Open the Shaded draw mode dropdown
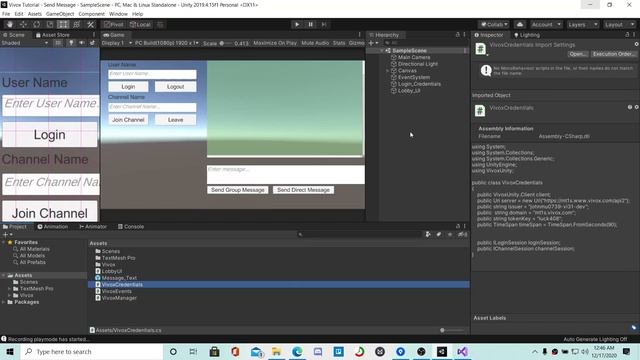 tap(24, 43)
